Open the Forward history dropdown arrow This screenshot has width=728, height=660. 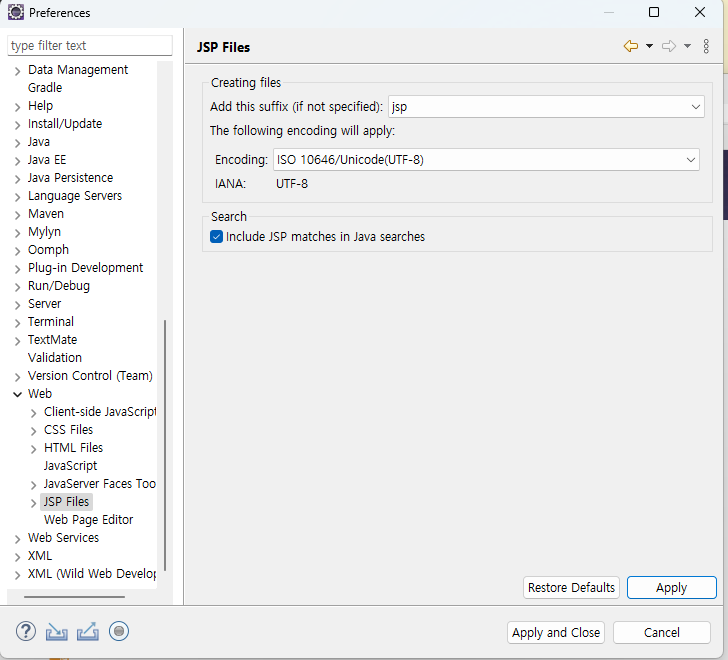(688, 46)
